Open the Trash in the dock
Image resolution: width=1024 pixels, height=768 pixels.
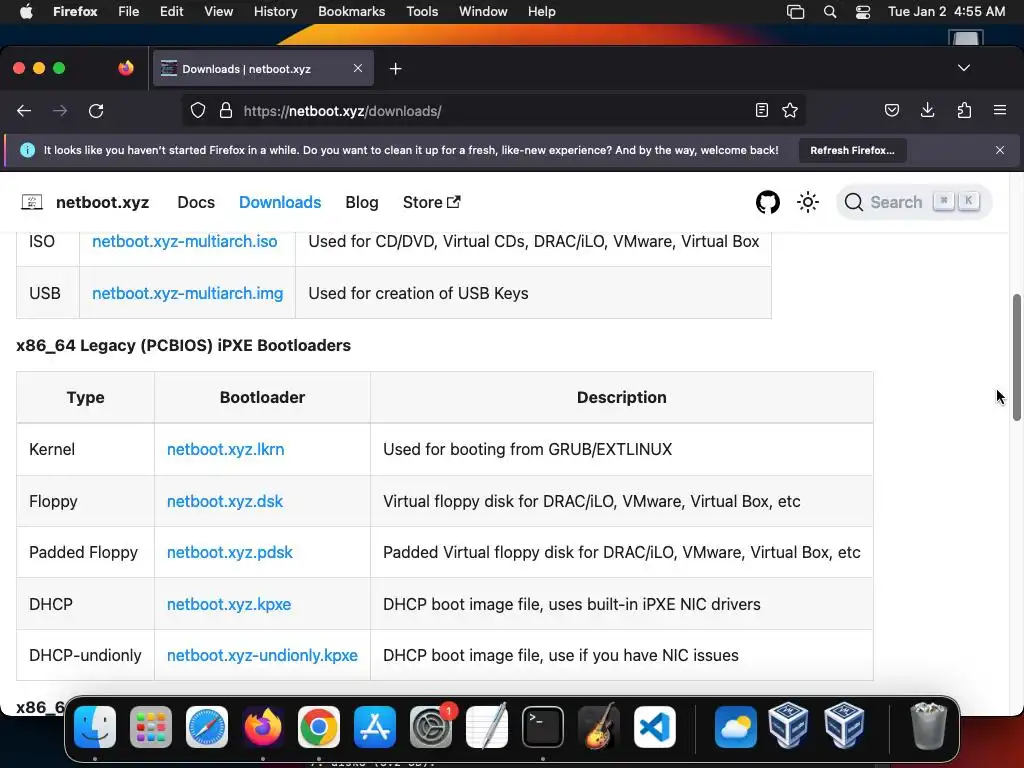(x=928, y=726)
